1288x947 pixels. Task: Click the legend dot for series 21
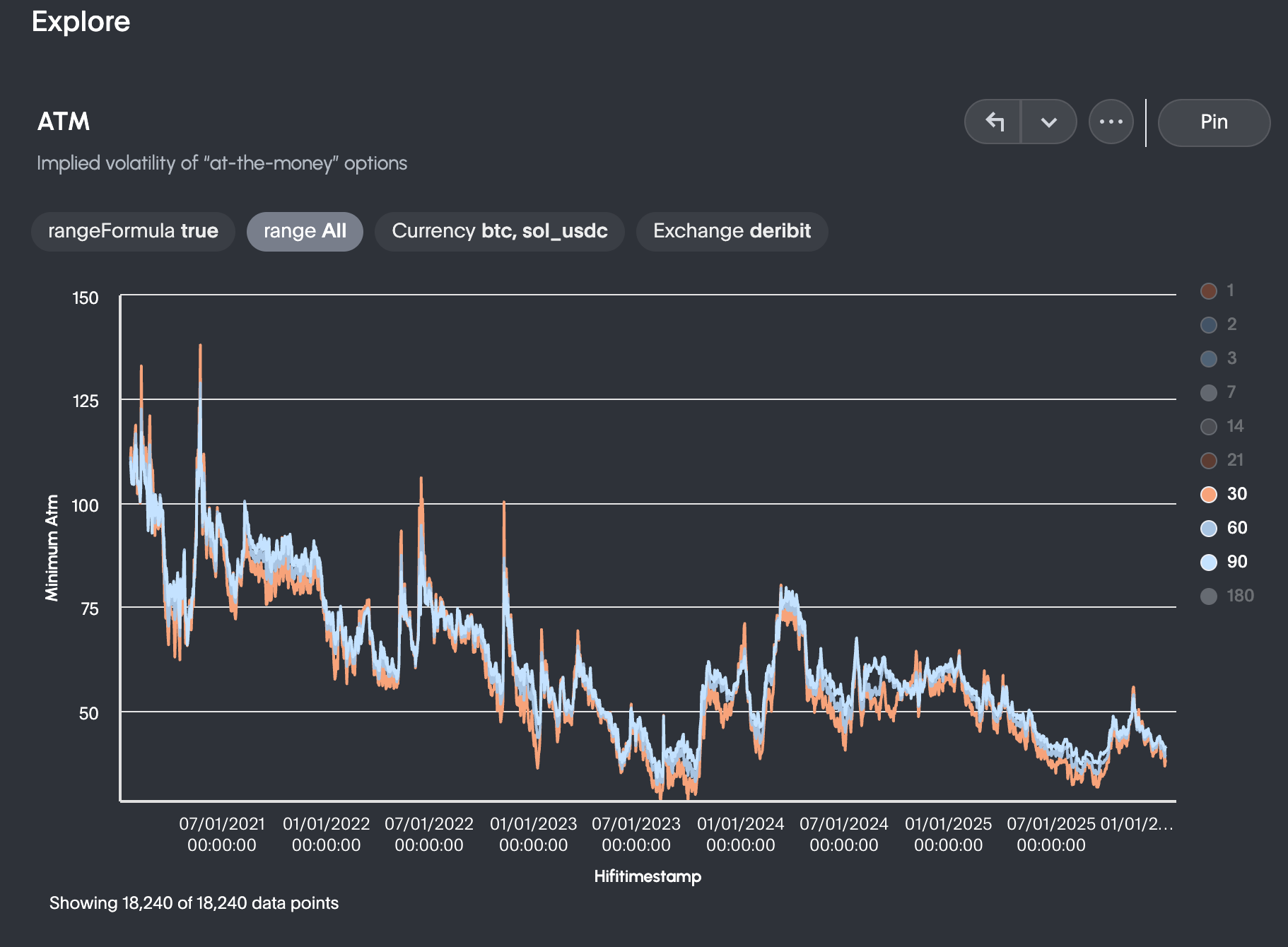(x=1208, y=460)
